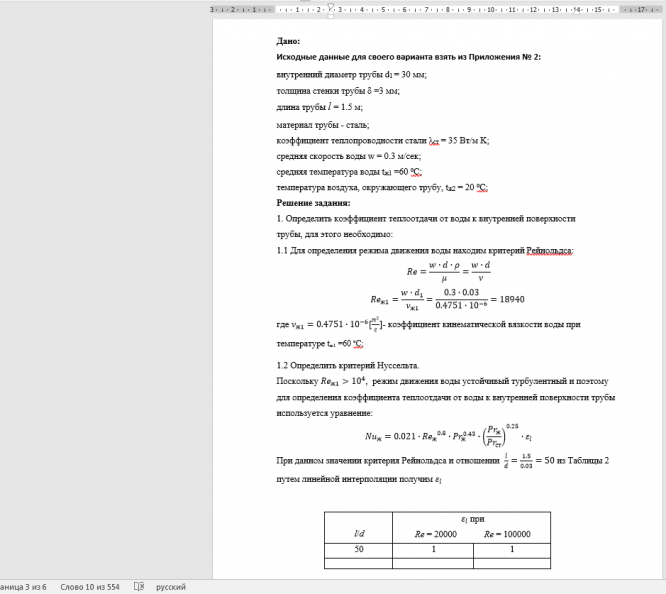
Task: Click the text 'коэффициент кинематической вязкости воды при'
Action: (x=484, y=324)
